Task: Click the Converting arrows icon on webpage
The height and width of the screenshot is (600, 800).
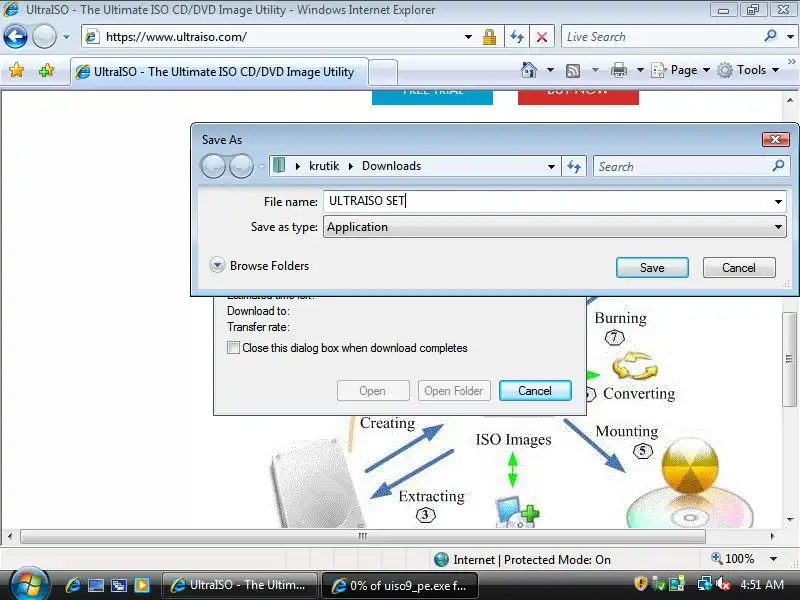Action: (635, 366)
